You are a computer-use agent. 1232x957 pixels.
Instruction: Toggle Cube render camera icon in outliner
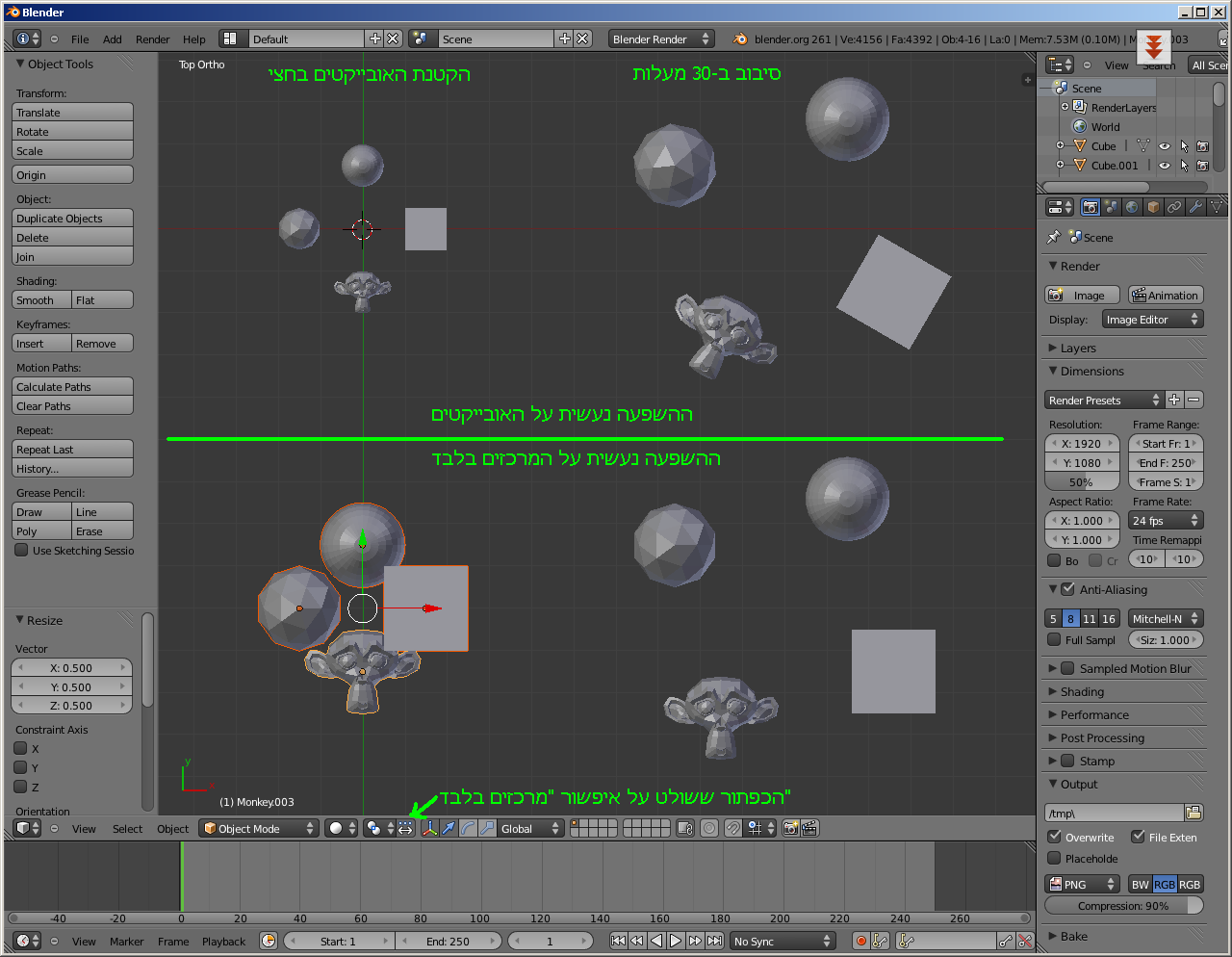pyautogui.click(x=1202, y=146)
